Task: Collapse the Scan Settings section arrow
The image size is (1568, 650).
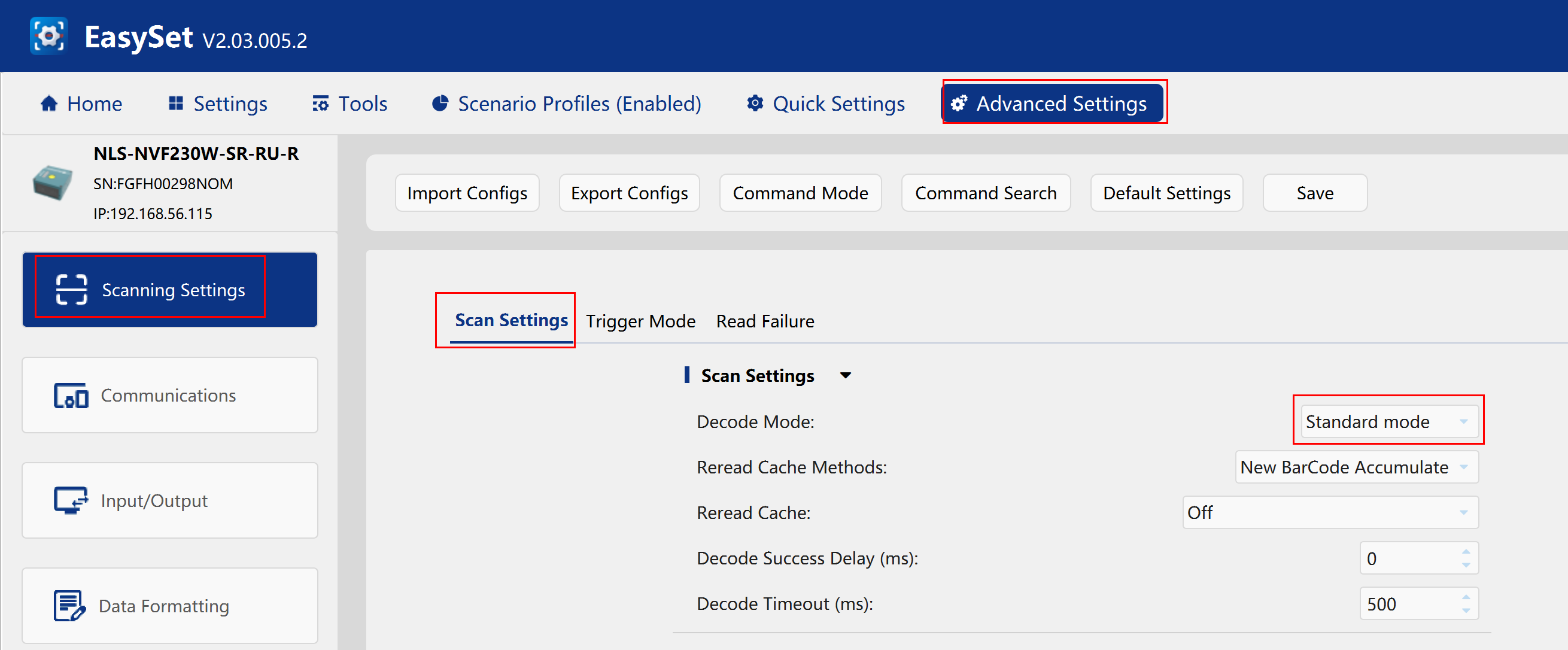Action: pyautogui.click(x=846, y=375)
